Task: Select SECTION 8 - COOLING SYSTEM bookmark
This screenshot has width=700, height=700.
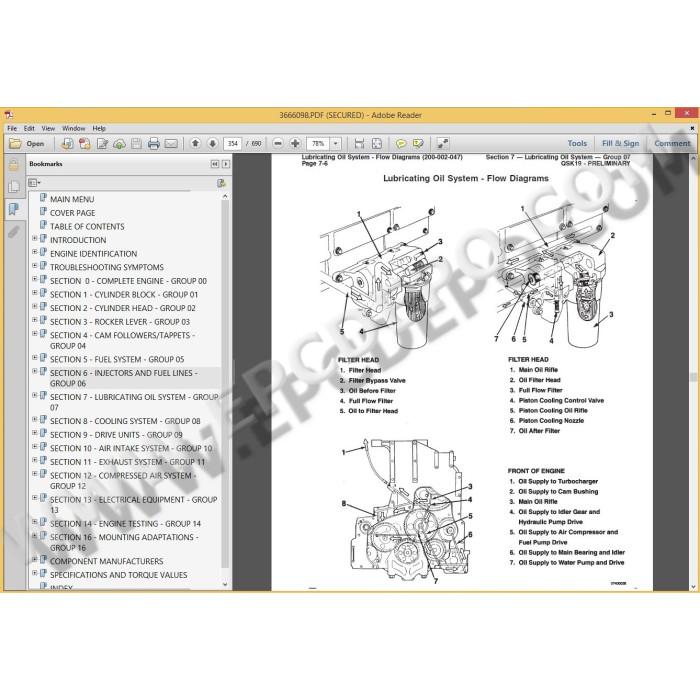Action: click(125, 421)
